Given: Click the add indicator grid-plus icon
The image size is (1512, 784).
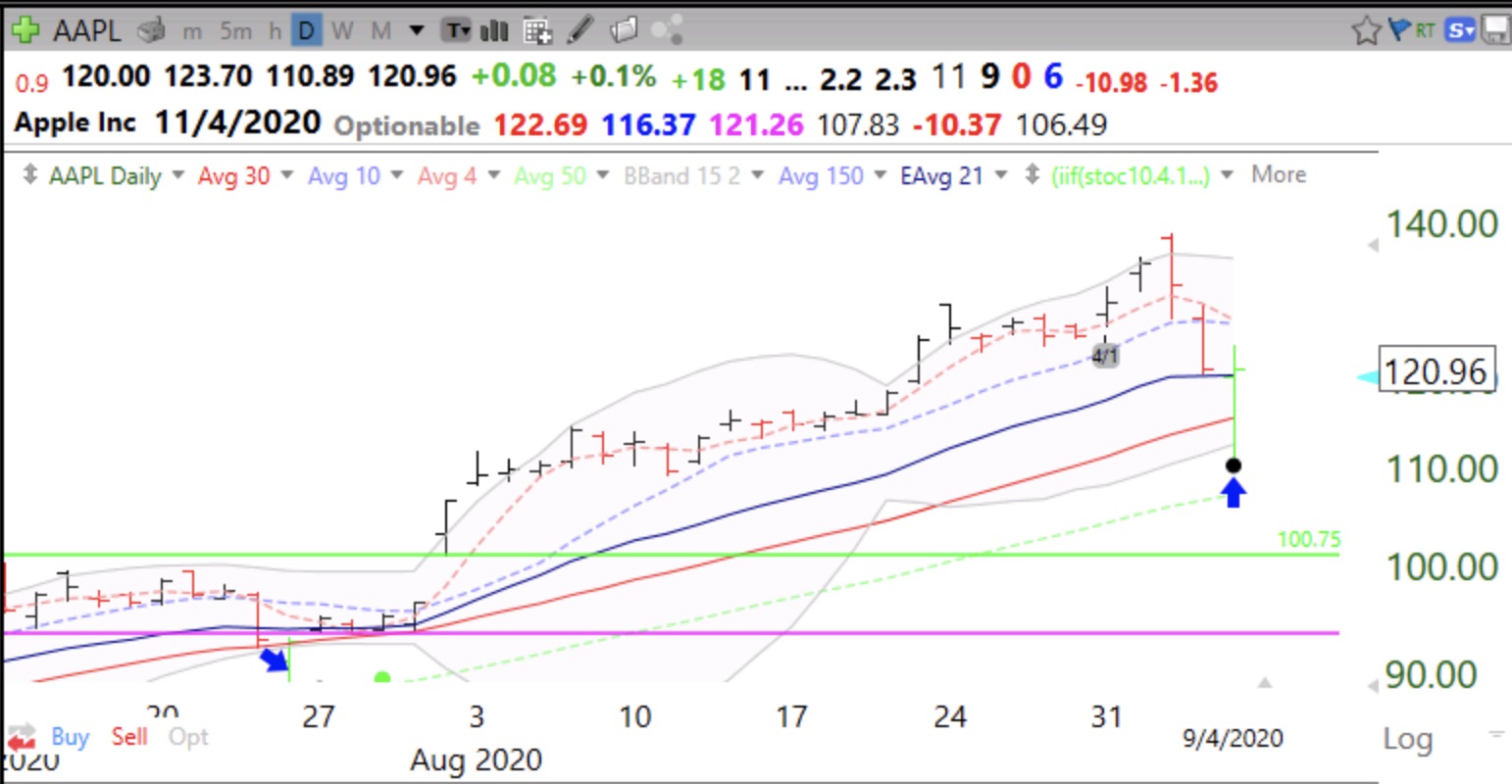Looking at the screenshot, I should click(537, 31).
